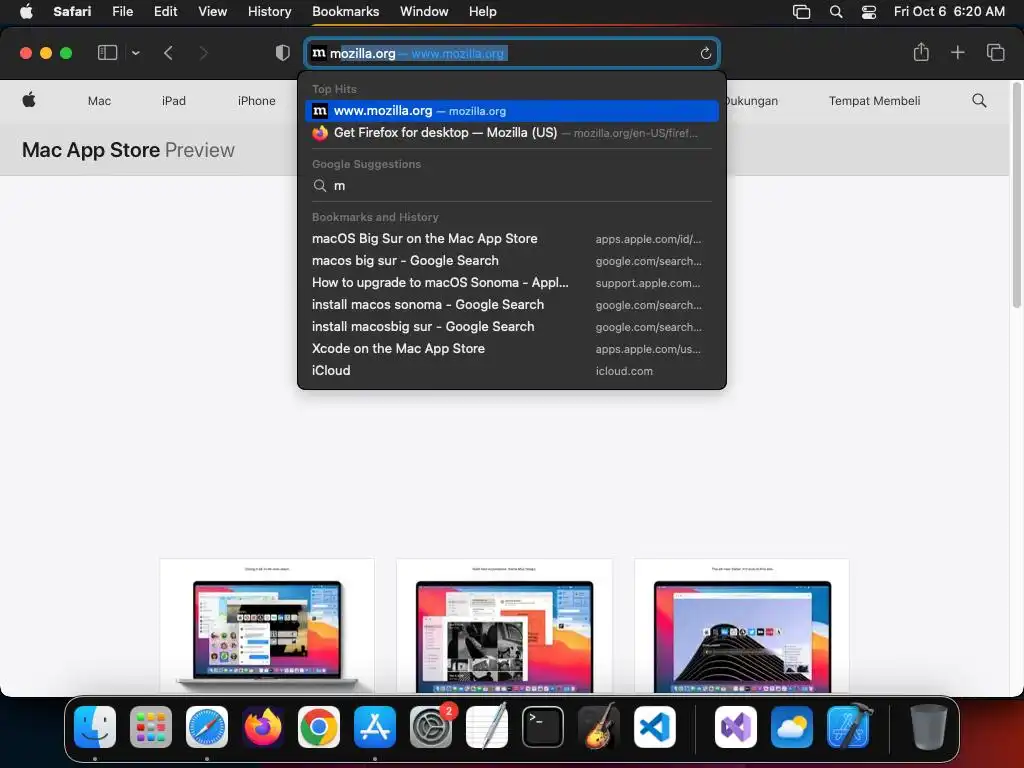1024x768 pixels.
Task: Click the Apple site search icon
Action: [x=979, y=101]
